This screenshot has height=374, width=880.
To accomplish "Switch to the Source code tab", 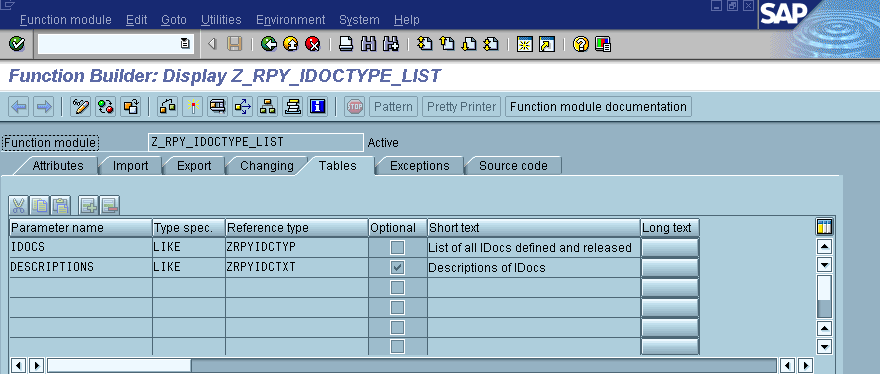I will tap(513, 166).
